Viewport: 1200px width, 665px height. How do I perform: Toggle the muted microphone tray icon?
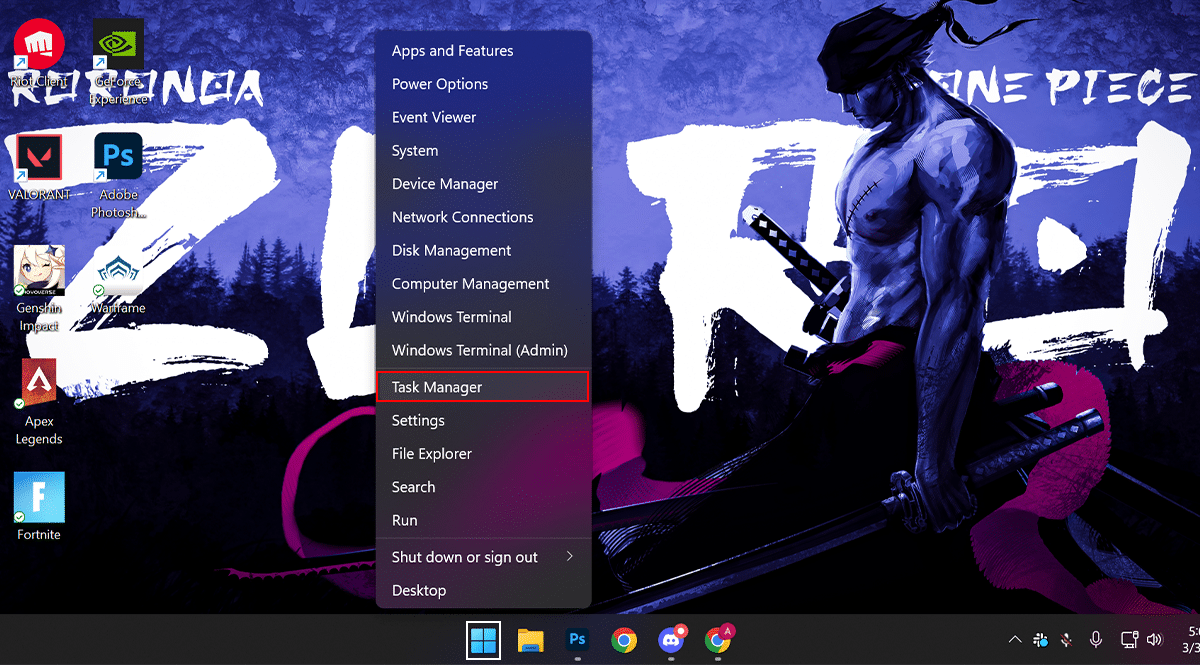click(1068, 640)
